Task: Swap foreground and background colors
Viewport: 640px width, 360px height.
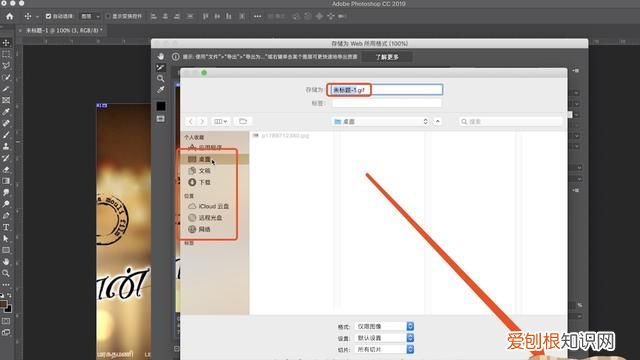Action: click(x=9, y=295)
